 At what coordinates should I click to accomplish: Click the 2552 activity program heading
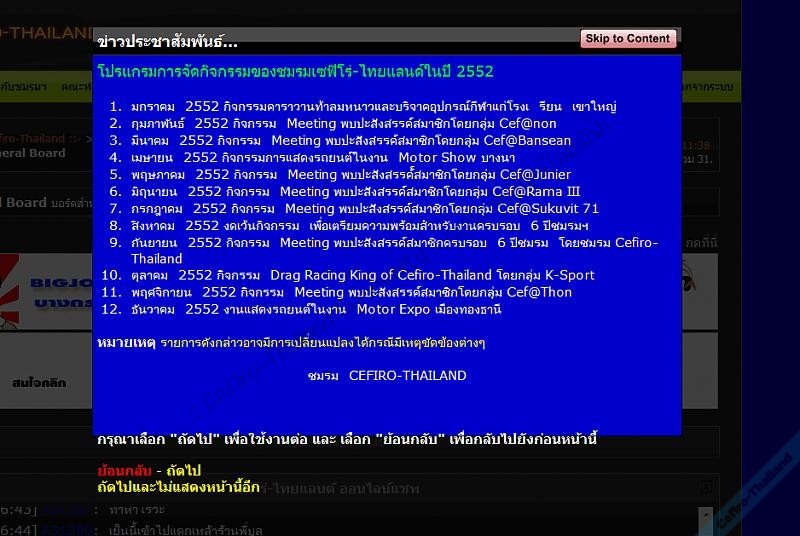click(x=295, y=72)
